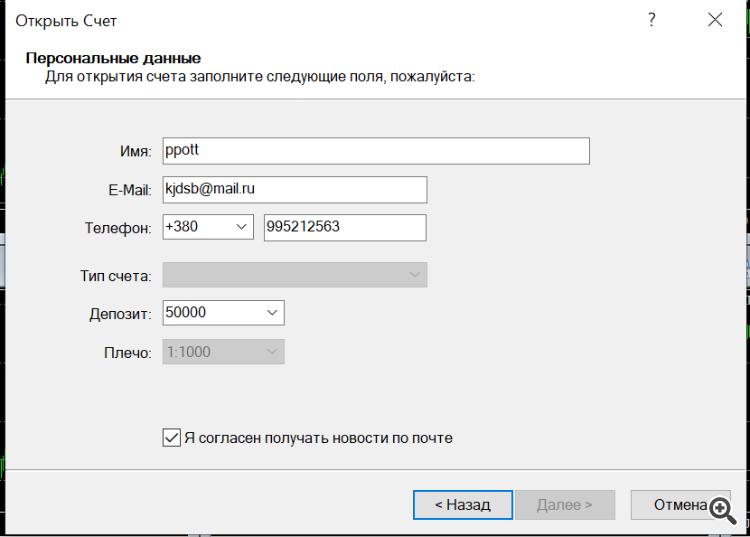Focus the Имя field containing ppott
The image size is (750, 537).
click(376, 151)
